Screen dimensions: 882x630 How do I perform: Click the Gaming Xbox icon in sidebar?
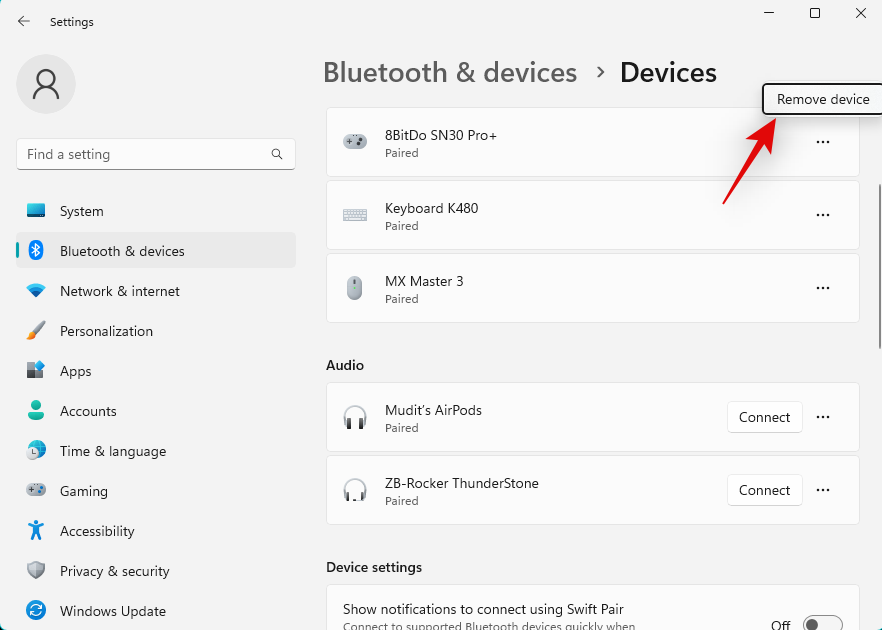36,491
